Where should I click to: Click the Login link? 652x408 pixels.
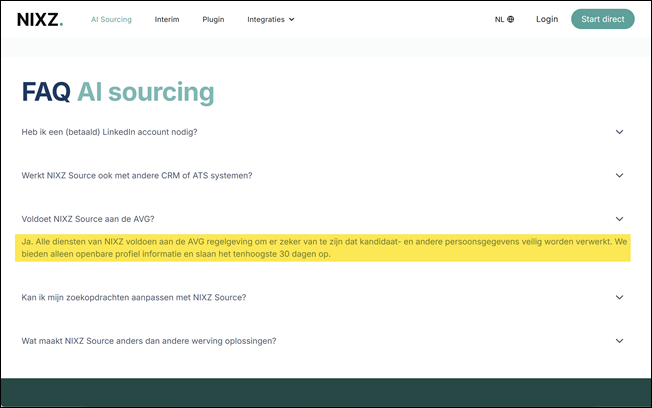click(x=547, y=19)
